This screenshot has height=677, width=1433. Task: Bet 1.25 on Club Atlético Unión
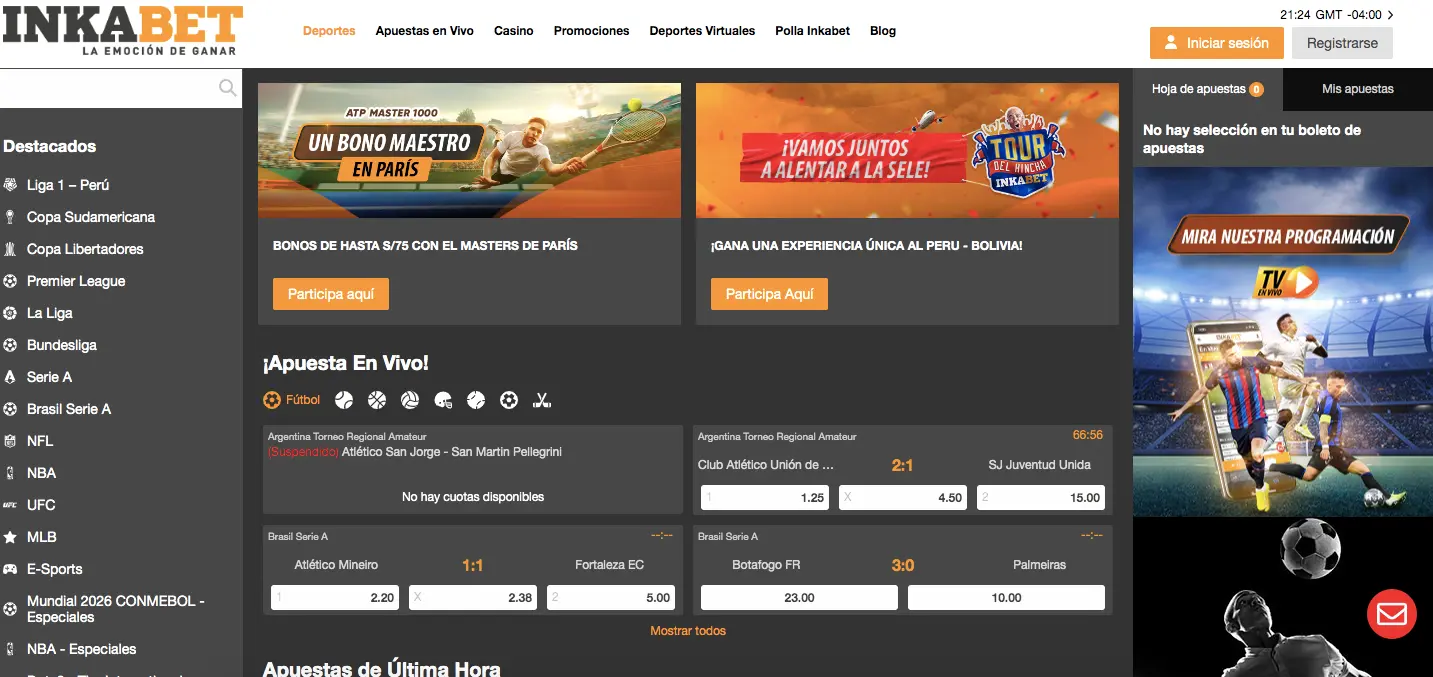[x=765, y=497]
